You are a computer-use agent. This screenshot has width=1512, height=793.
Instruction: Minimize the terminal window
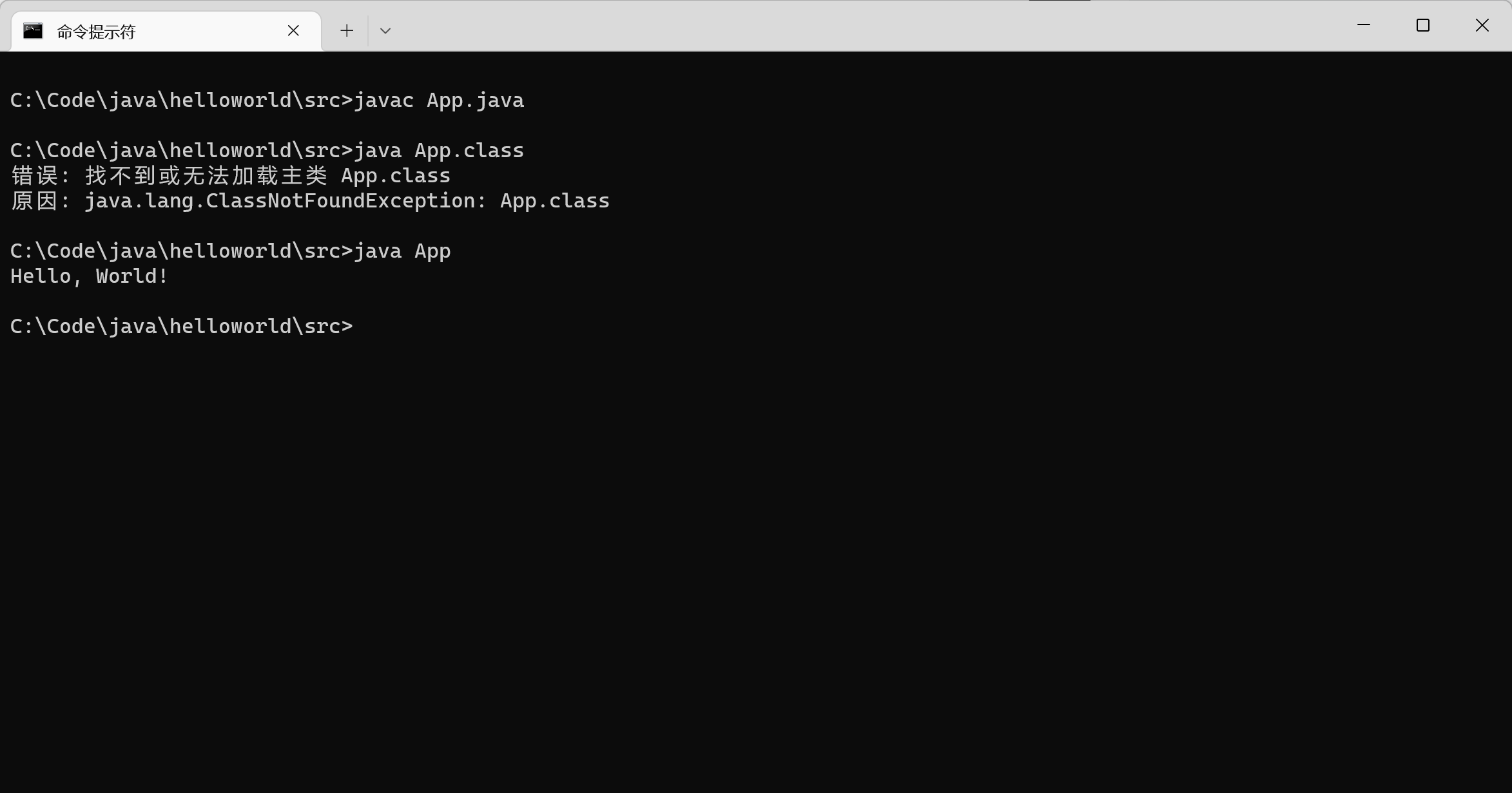click(1363, 25)
